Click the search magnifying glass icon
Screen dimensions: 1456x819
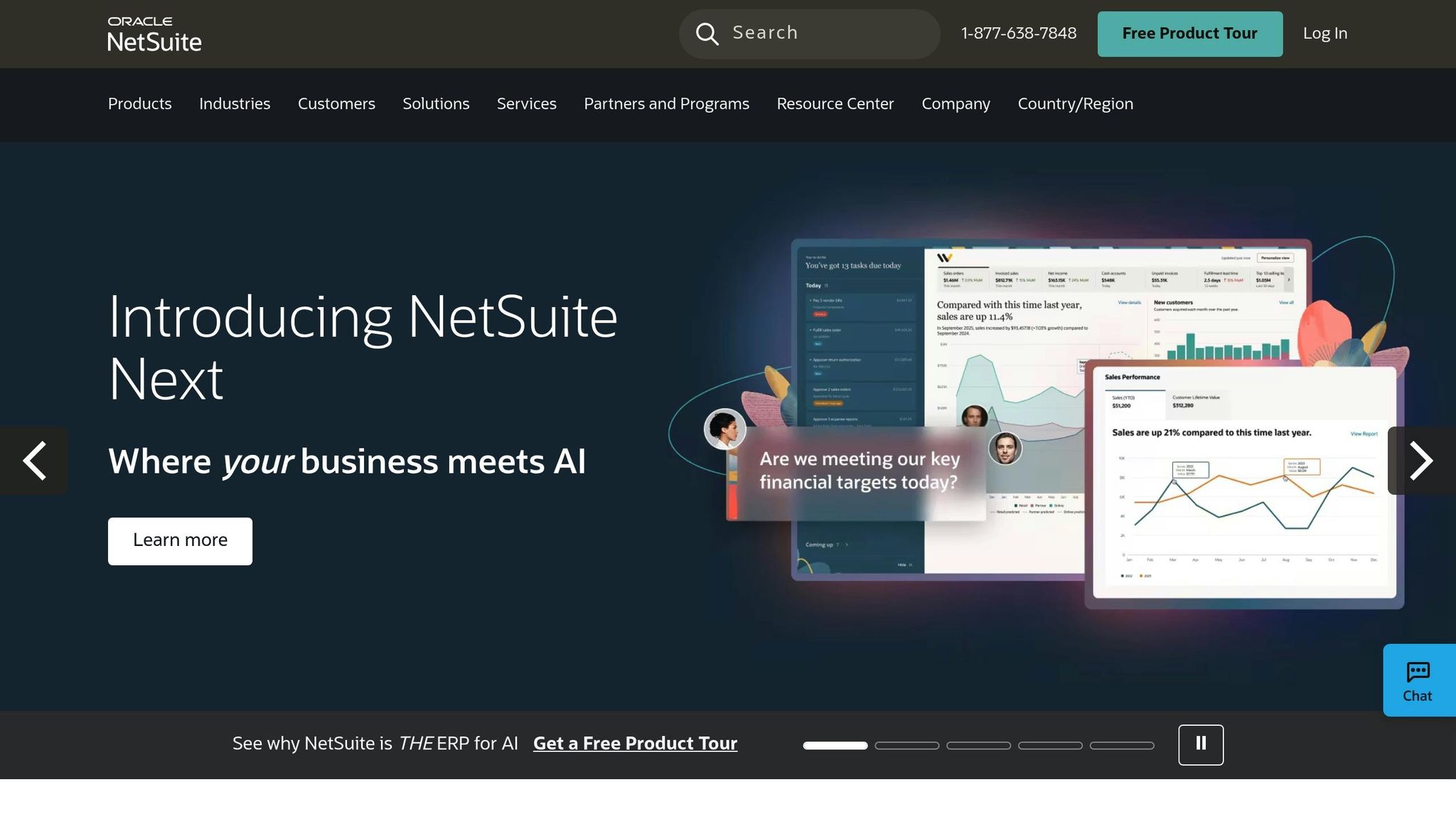(x=707, y=33)
